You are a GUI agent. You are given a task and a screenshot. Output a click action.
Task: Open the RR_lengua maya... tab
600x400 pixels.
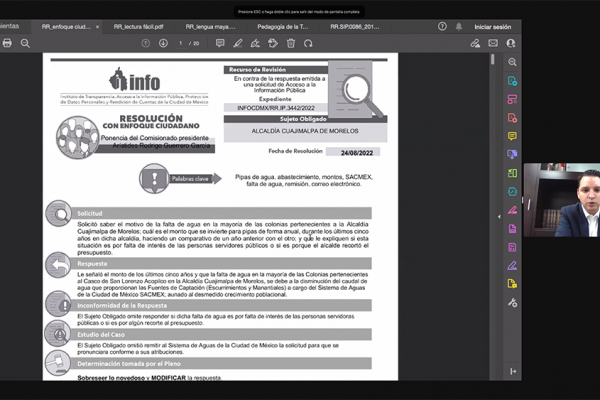(x=210, y=27)
